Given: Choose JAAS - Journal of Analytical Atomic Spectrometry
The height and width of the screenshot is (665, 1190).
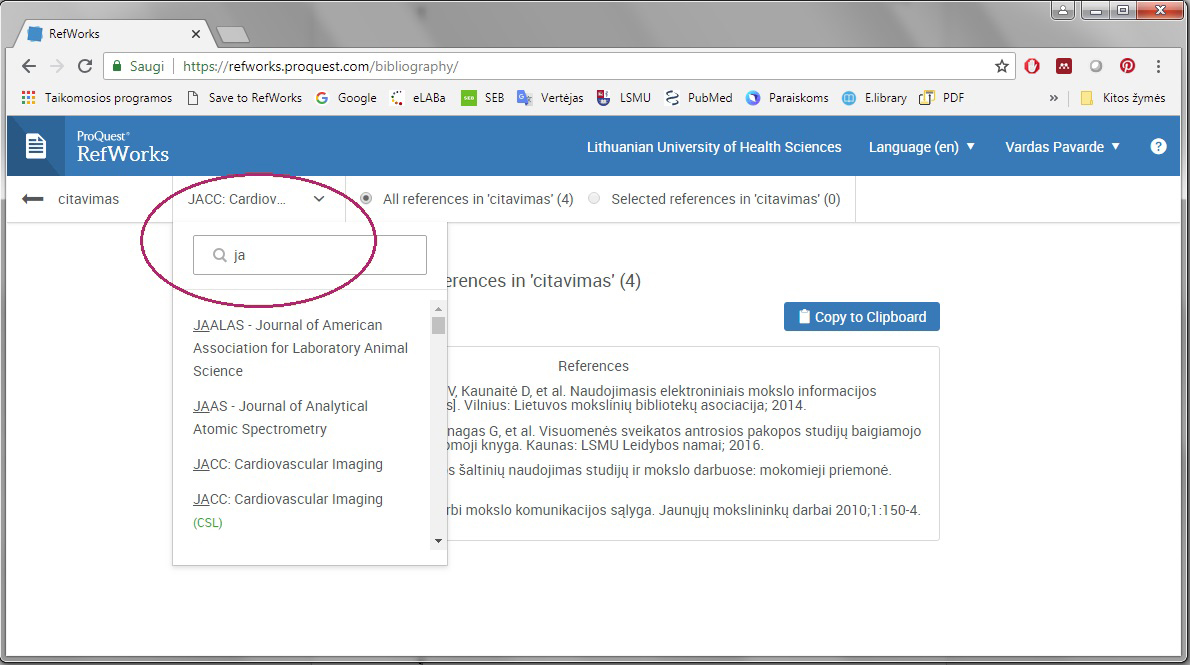Looking at the screenshot, I should (280, 417).
